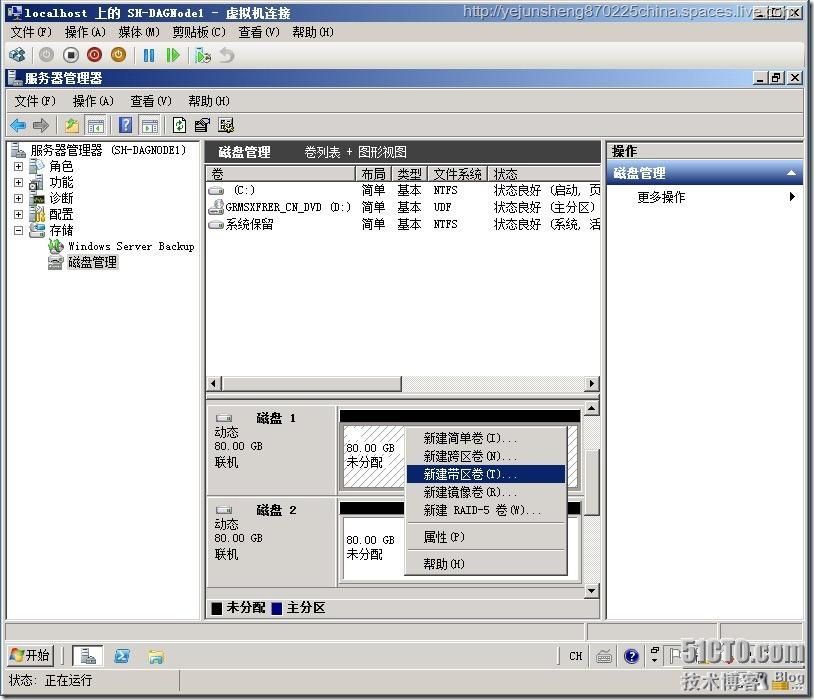
Task: Click the Properties icon in Server Manager toolbar
Action: [201, 125]
